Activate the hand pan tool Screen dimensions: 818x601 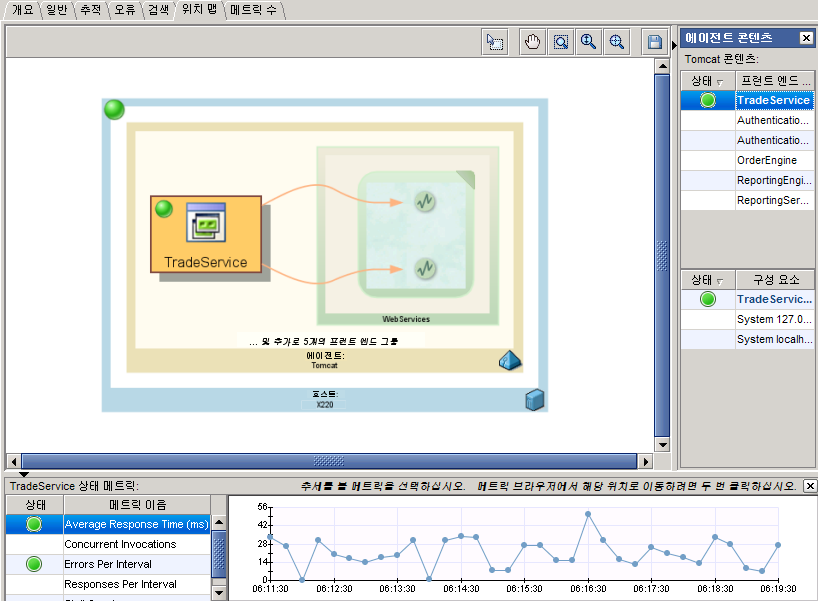pos(532,42)
